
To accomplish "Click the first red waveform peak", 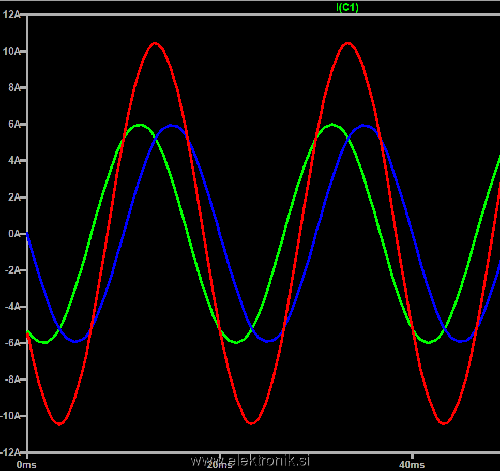I will click(x=155, y=43).
